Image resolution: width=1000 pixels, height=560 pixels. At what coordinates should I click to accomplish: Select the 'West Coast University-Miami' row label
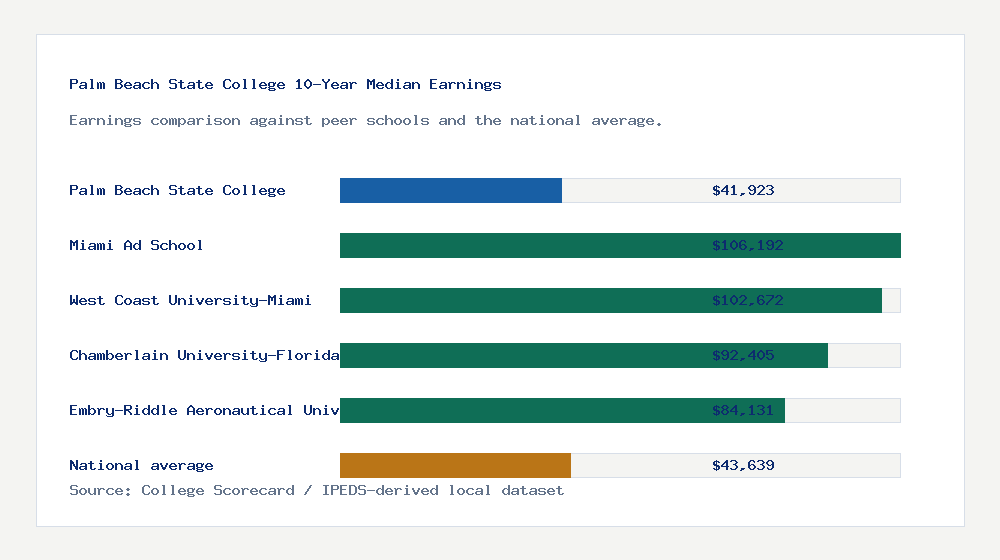[x=190, y=300]
